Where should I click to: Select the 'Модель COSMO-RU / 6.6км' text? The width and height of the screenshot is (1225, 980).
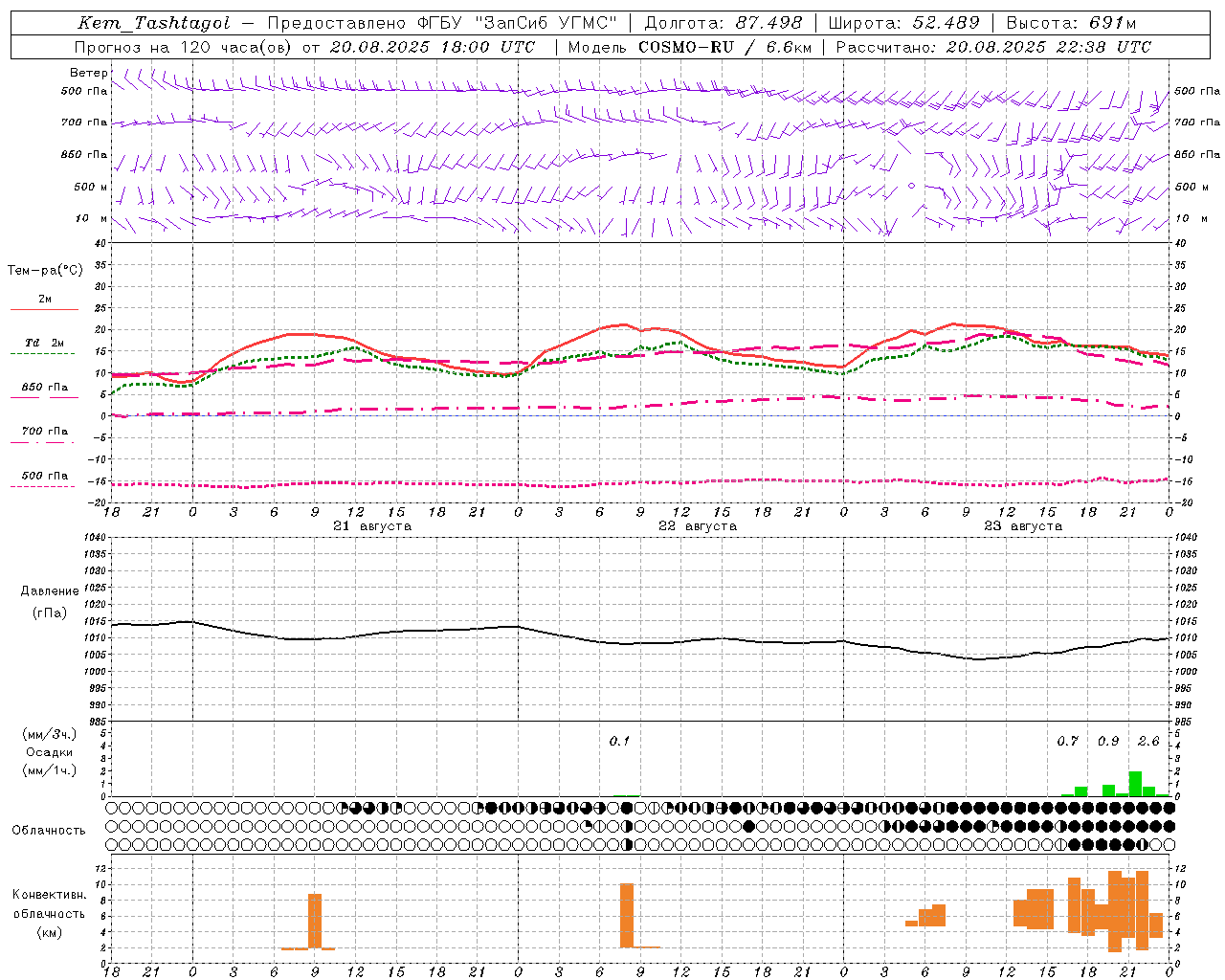pos(690,47)
